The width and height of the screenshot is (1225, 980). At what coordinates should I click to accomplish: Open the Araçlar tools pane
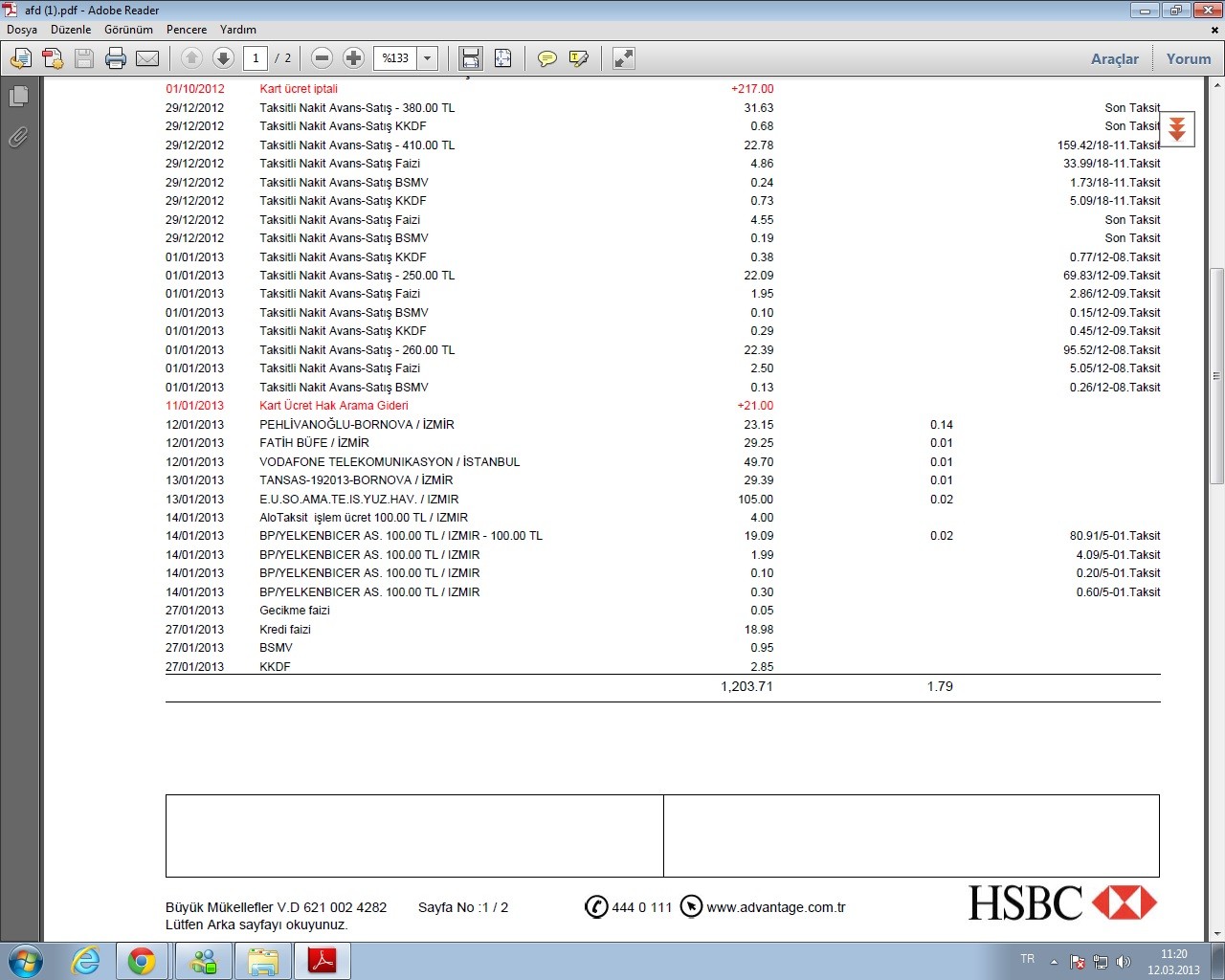[1115, 59]
